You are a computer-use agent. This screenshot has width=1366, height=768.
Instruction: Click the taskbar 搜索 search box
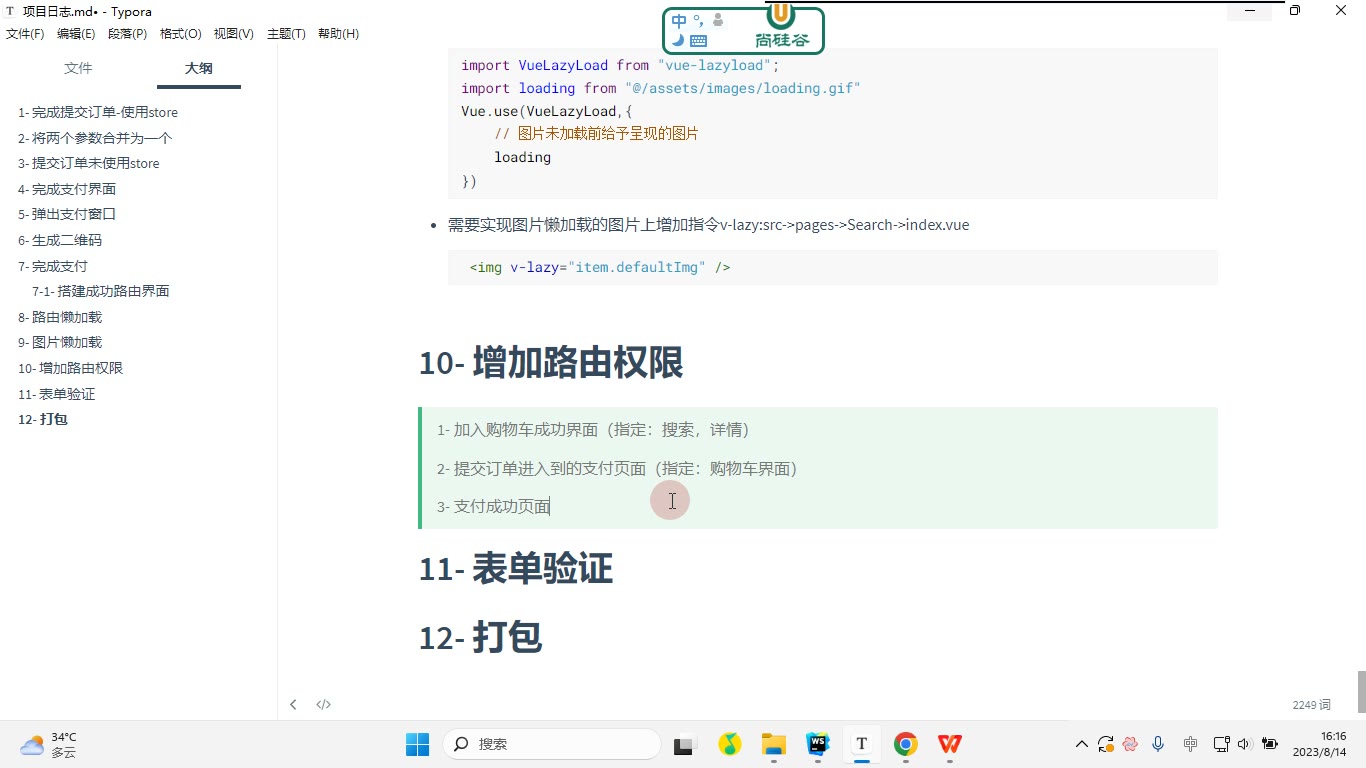[551, 744]
